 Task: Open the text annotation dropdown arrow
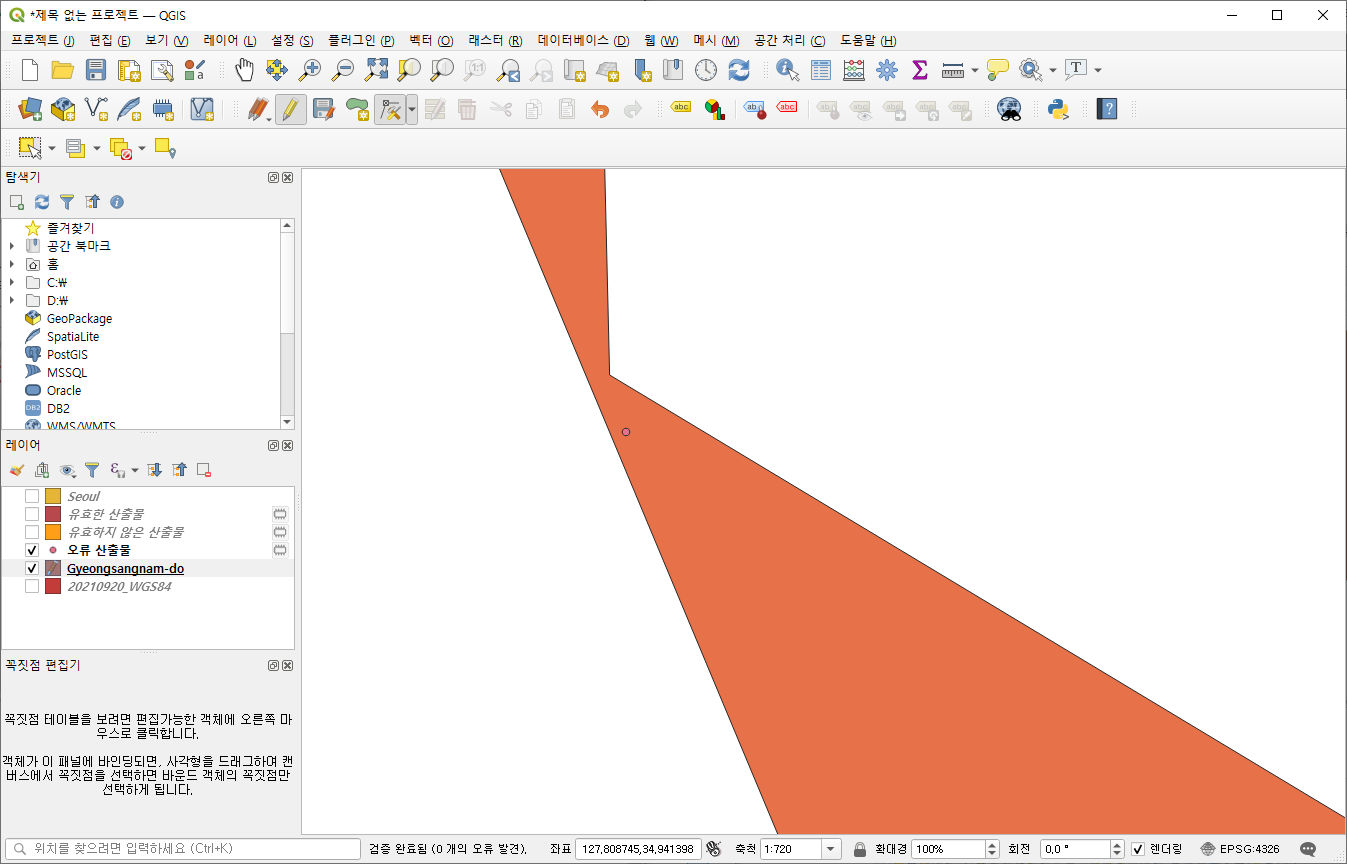pyautogui.click(x=1098, y=70)
